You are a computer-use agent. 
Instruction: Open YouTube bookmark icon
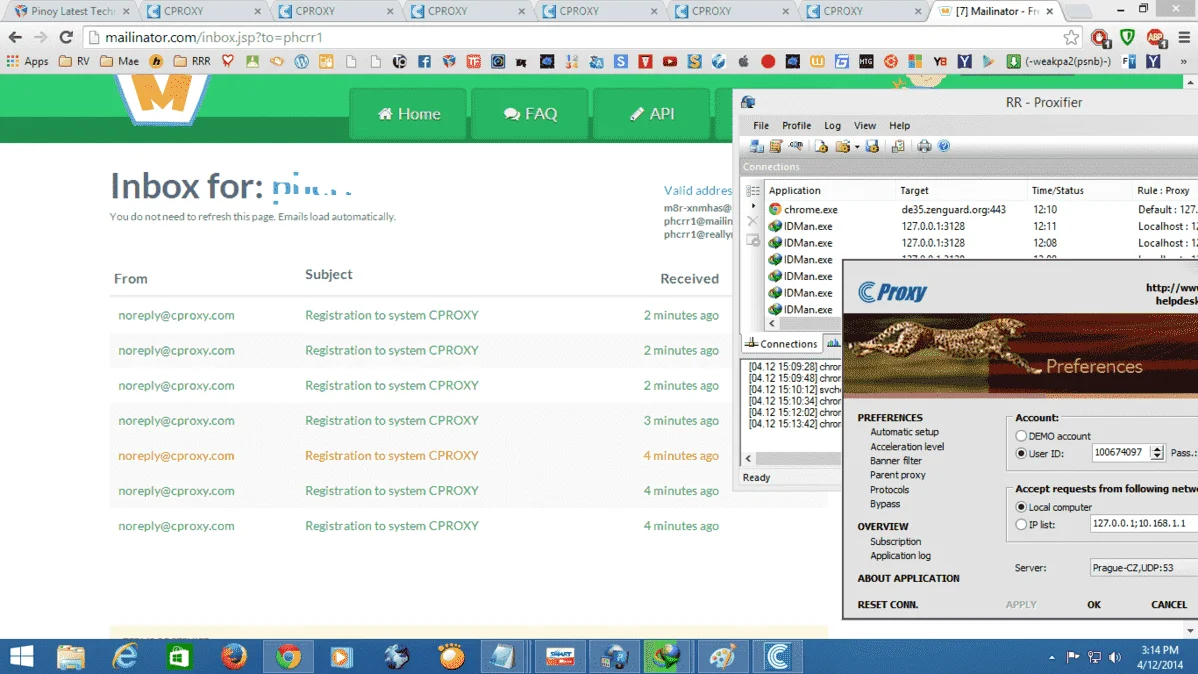point(669,61)
